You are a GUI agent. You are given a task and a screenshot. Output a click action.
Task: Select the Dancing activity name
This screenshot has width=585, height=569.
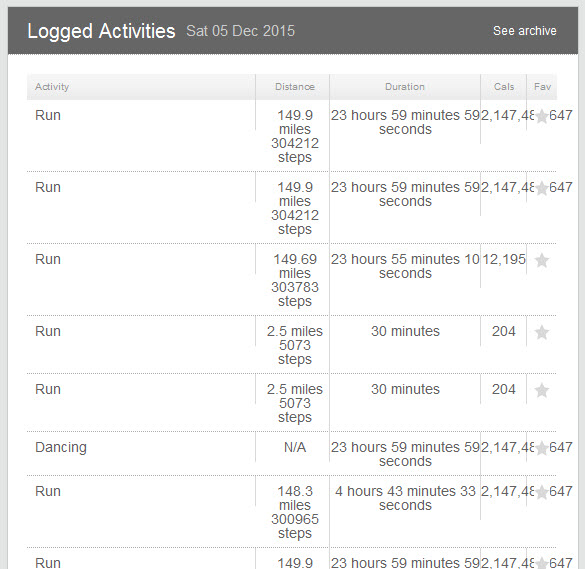(61, 447)
